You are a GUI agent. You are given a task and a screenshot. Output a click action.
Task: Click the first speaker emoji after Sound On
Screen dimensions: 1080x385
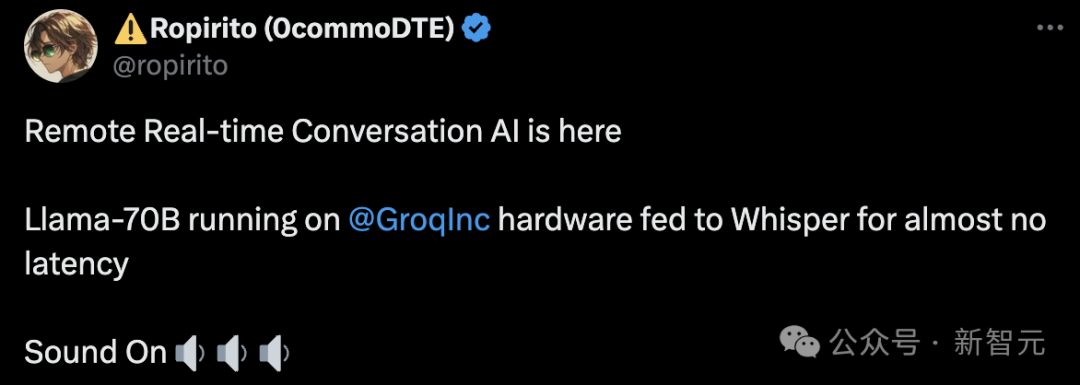pyautogui.click(x=190, y=353)
